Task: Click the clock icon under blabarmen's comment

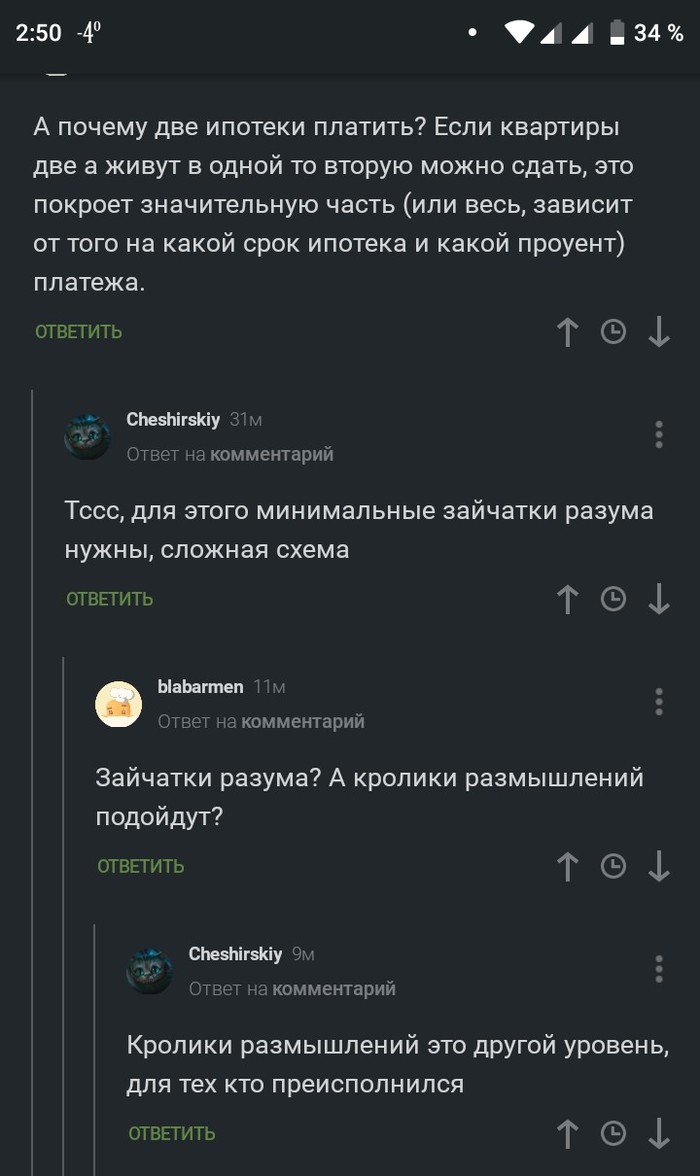Action: coord(613,866)
